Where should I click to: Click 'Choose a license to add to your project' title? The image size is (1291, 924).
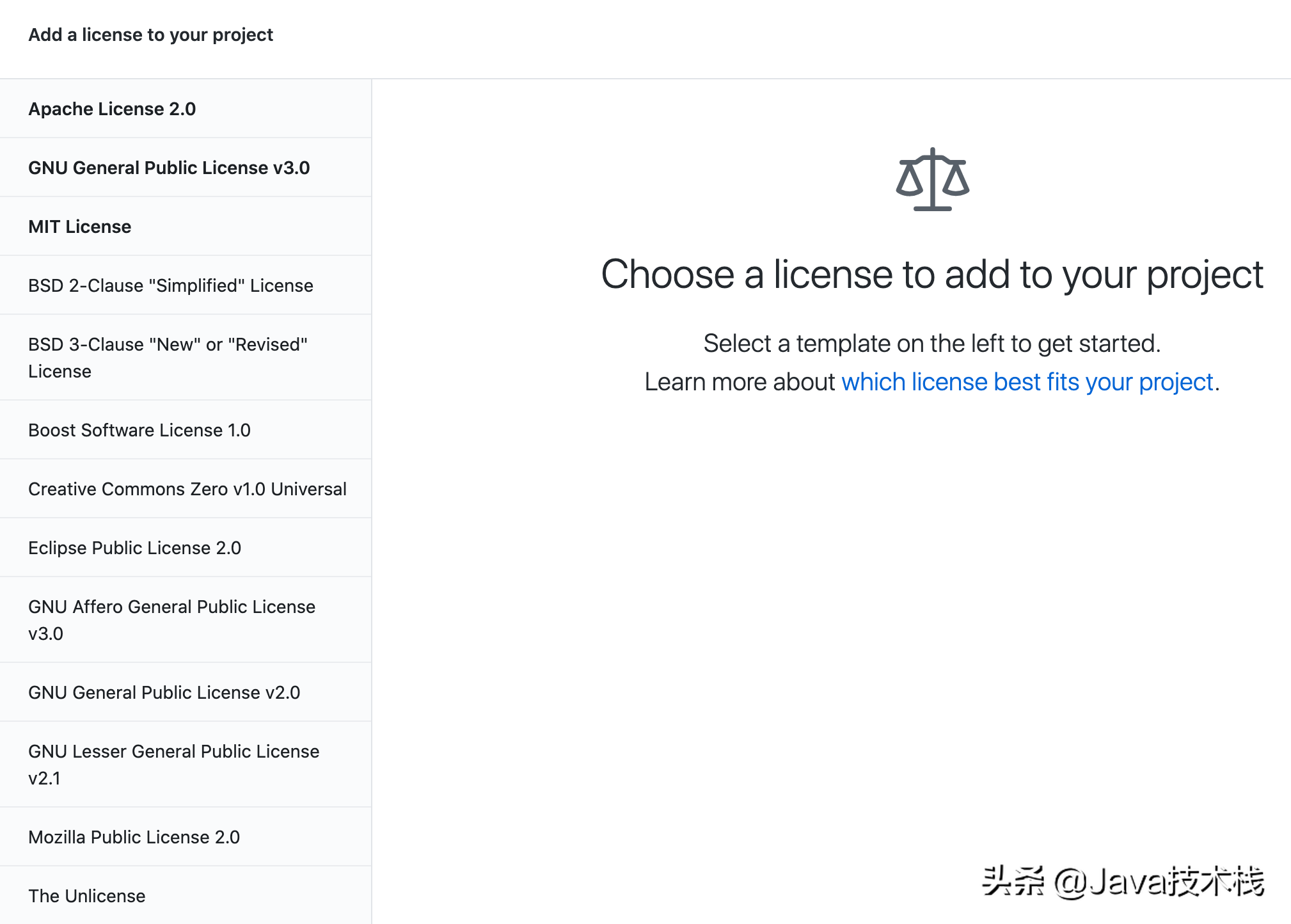[932, 275]
